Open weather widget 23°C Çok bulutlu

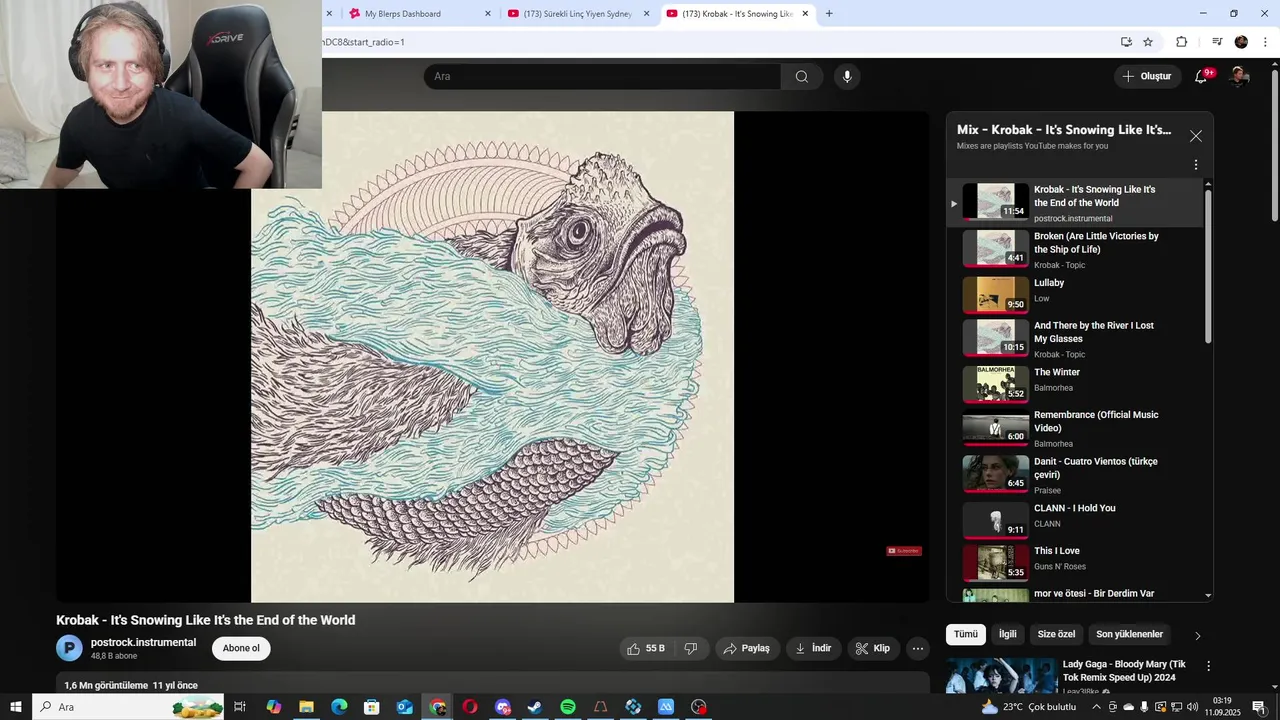pos(1029,707)
